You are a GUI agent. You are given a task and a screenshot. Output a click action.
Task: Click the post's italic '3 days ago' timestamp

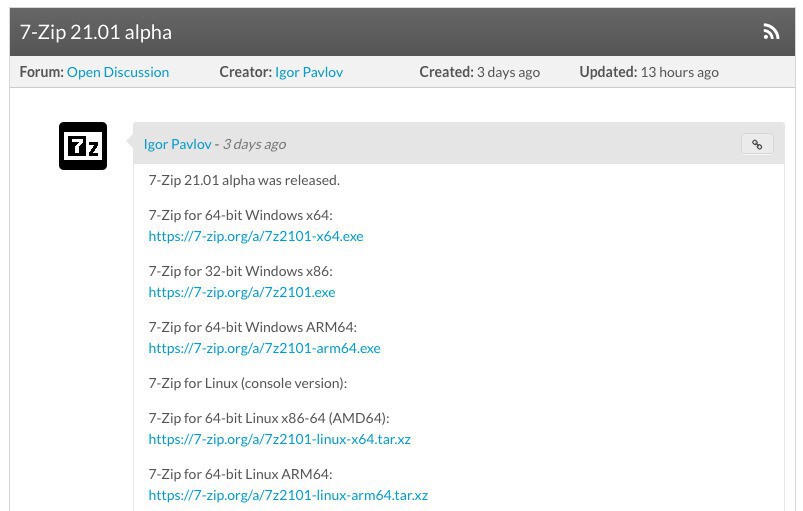(x=254, y=144)
